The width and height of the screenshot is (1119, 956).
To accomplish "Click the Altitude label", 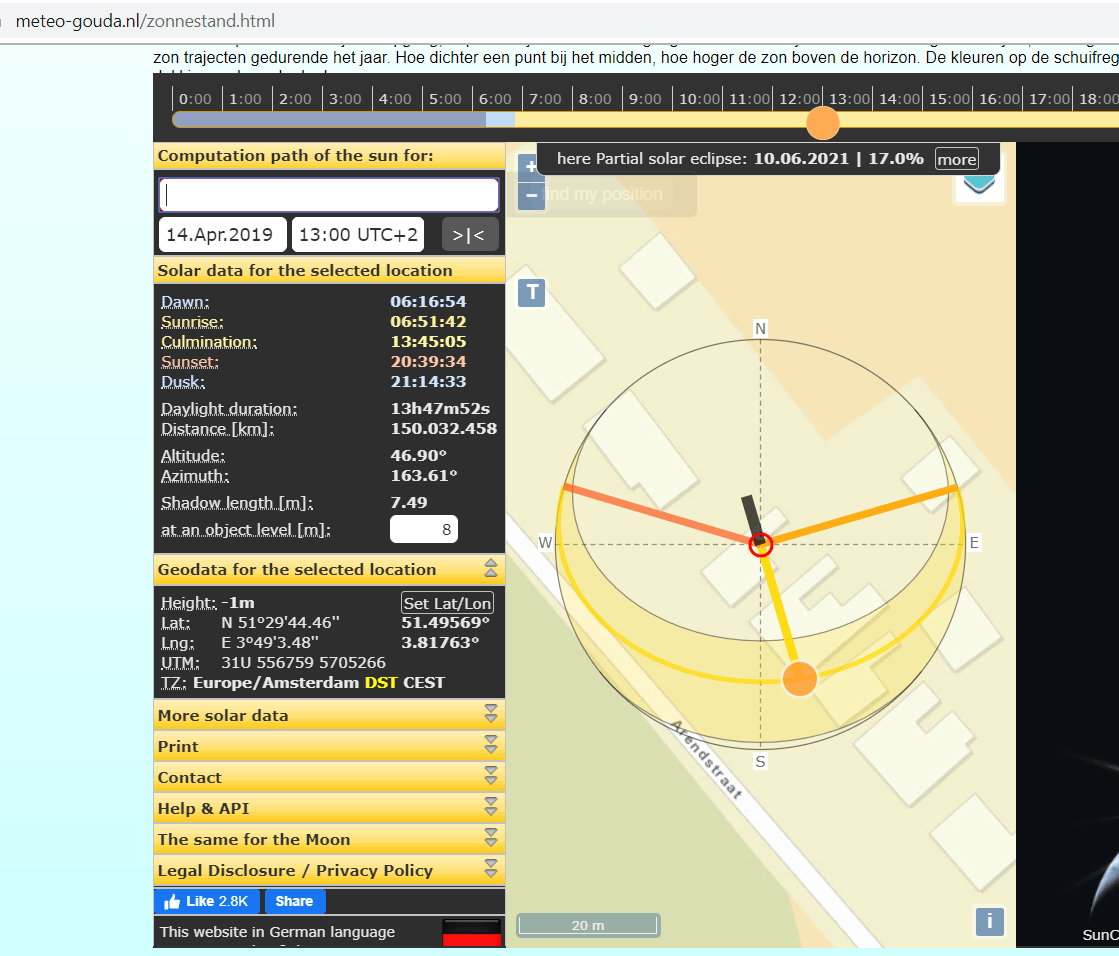I will coord(193,456).
